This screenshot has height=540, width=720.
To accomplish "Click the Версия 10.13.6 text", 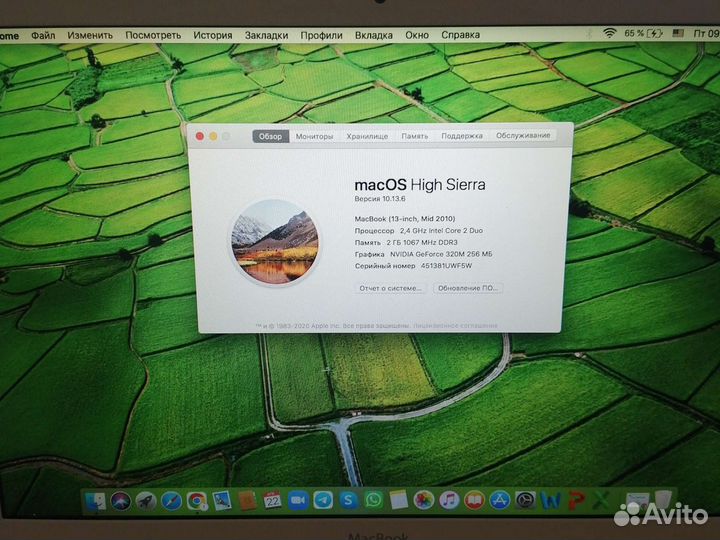I will click(x=380, y=199).
